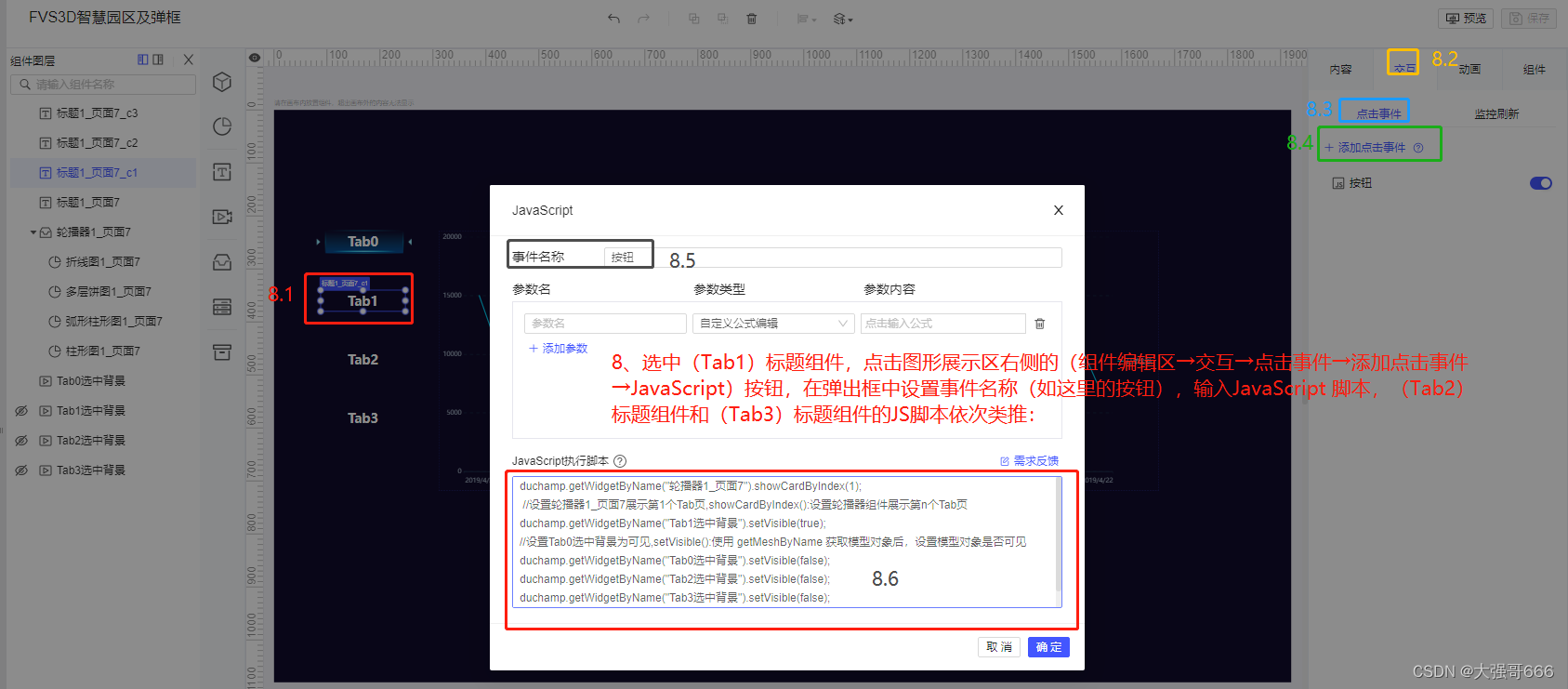Collapse the 轮播器1_页面7 tree node
This screenshot has height=689, width=1568.
tap(33, 232)
